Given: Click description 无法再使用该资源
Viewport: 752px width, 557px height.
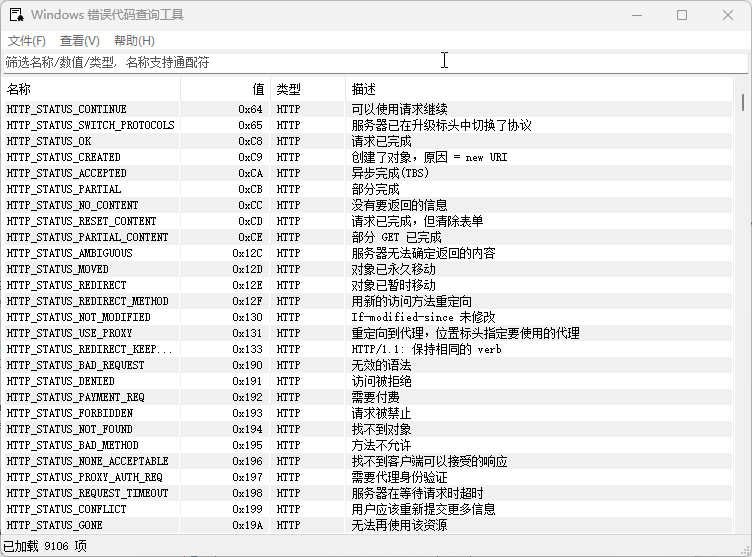Looking at the screenshot, I should click(400, 525).
